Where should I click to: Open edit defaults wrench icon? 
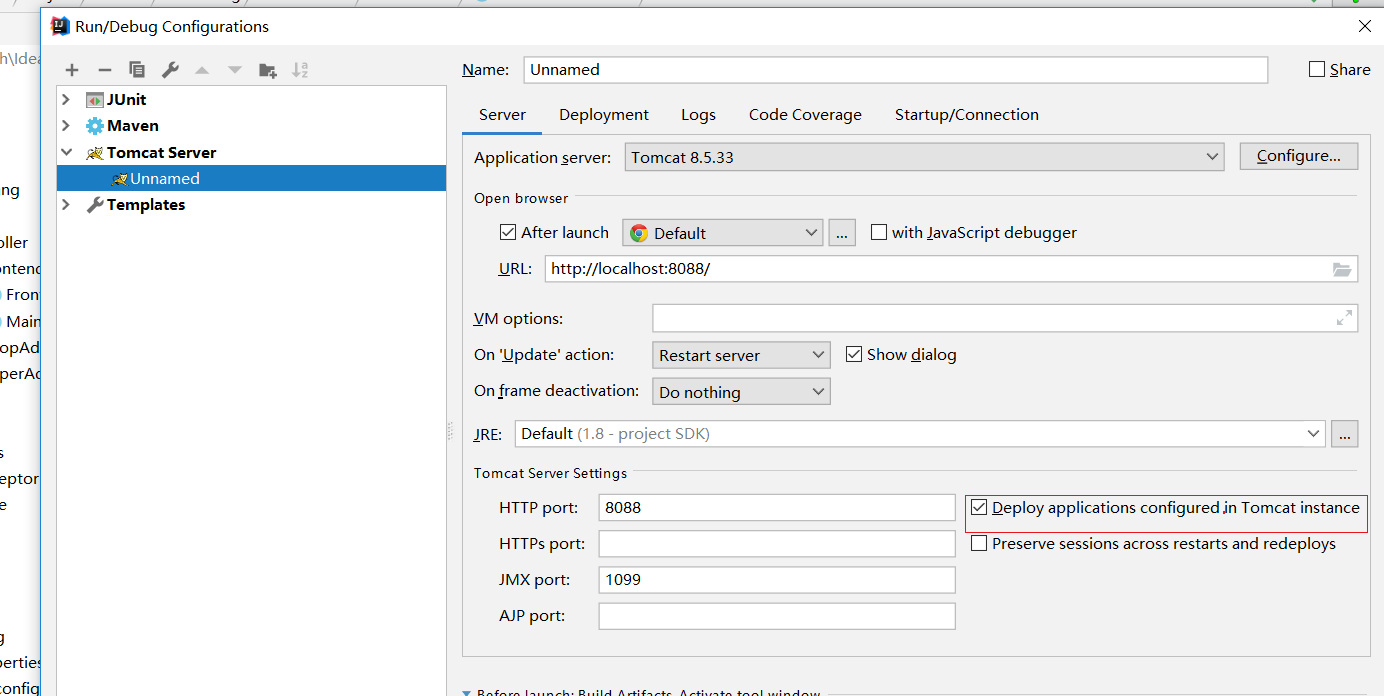pyautogui.click(x=170, y=70)
